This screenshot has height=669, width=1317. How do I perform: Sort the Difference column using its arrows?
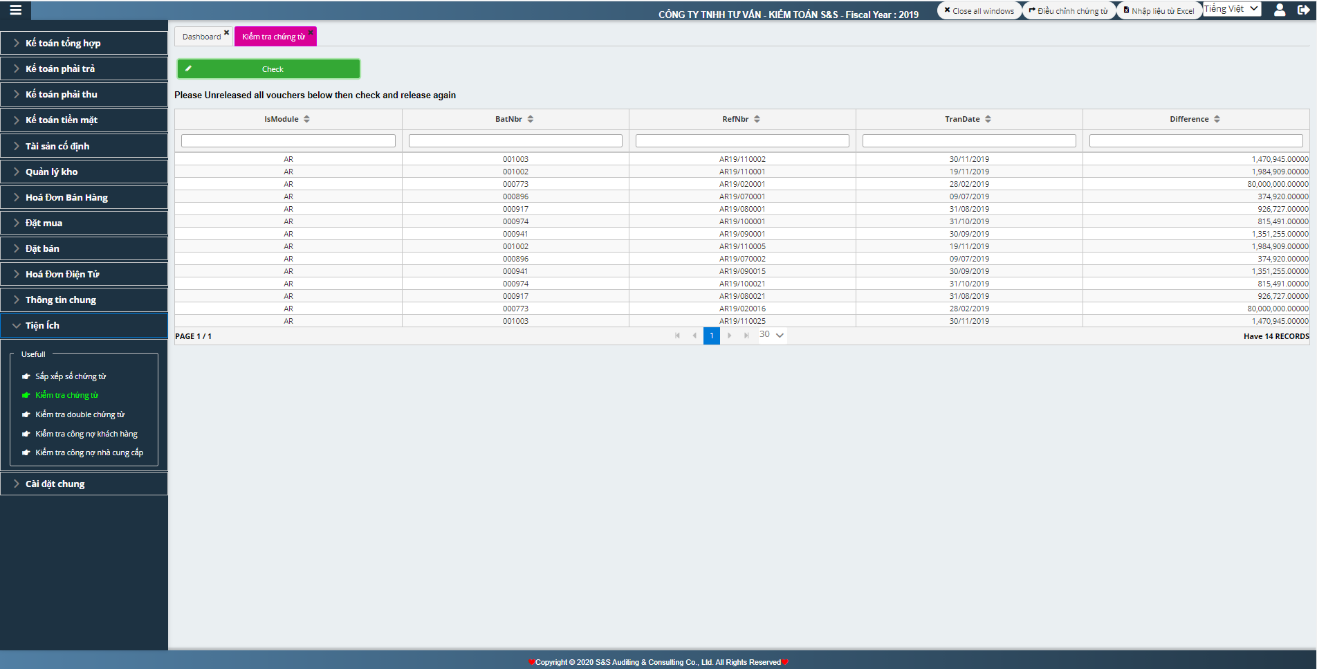pos(1216,119)
